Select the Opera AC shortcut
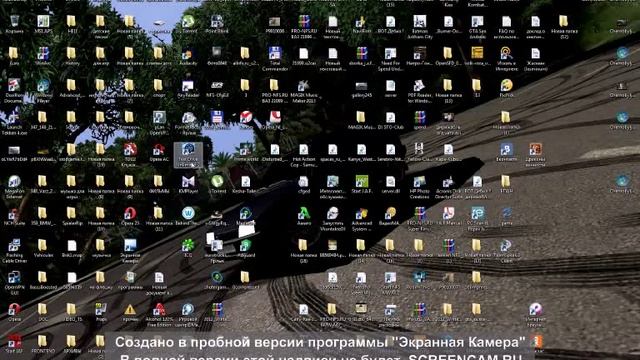640x360 pixels. pyautogui.click(x=159, y=152)
